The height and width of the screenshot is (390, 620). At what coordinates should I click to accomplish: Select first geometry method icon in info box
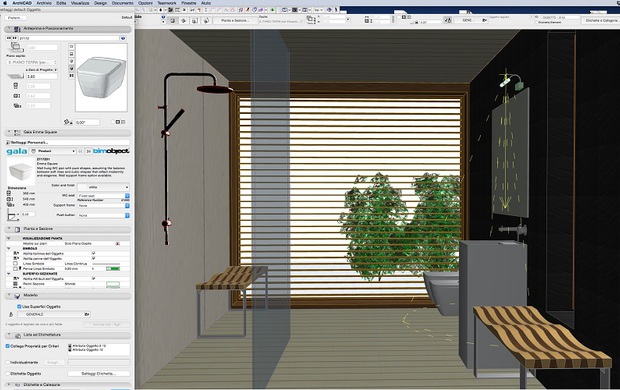(x=173, y=21)
